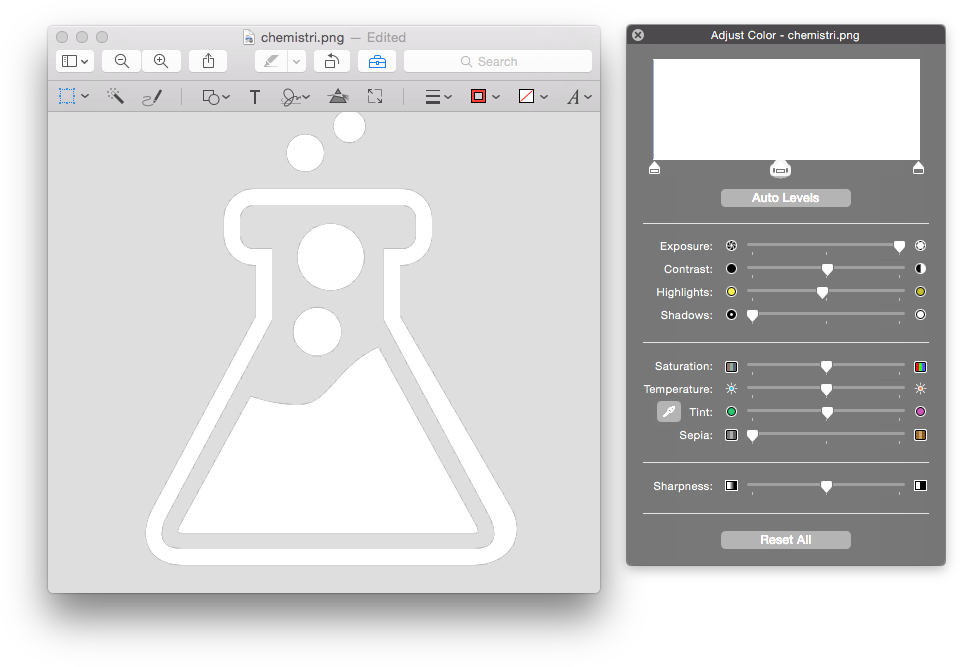The image size is (960, 667).
Task: Click the Edited label in title bar
Action: point(386,37)
